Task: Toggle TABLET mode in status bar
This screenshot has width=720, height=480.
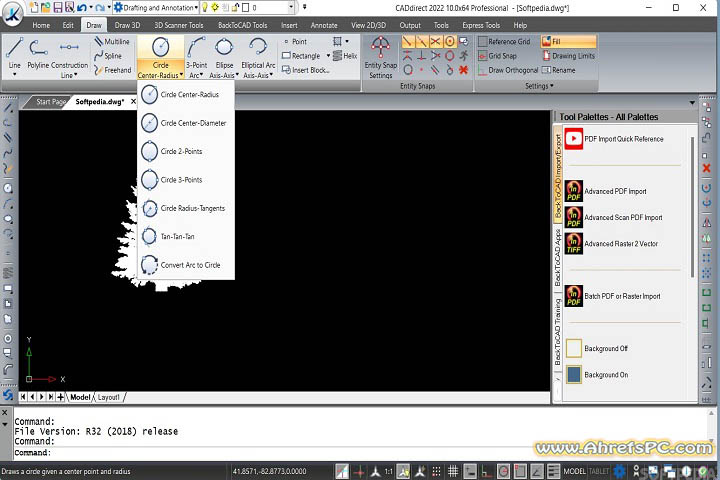Action: [599, 471]
